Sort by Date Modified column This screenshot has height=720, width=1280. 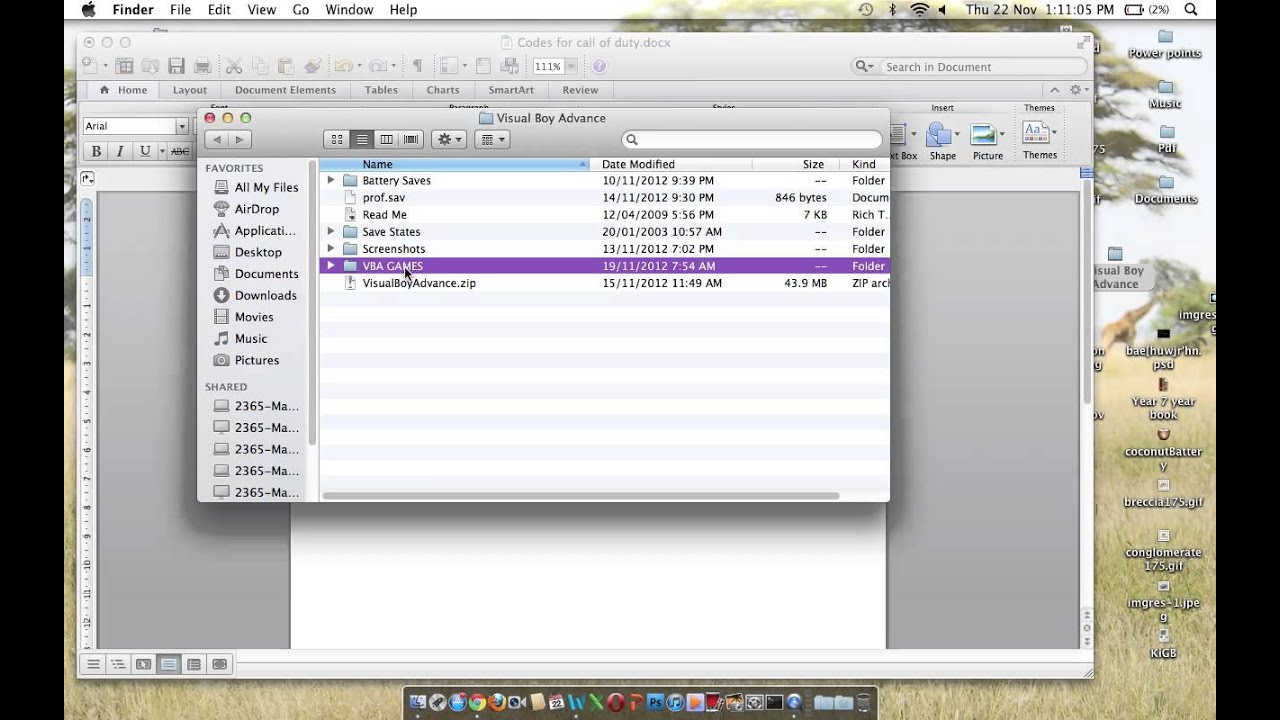670,164
